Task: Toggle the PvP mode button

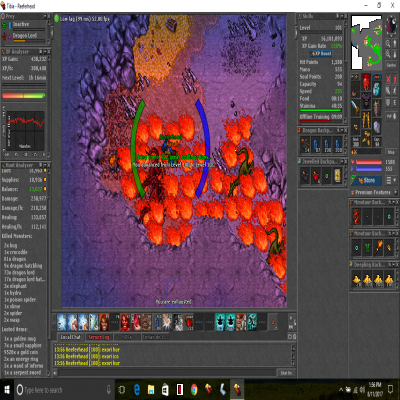Action: tap(391, 116)
